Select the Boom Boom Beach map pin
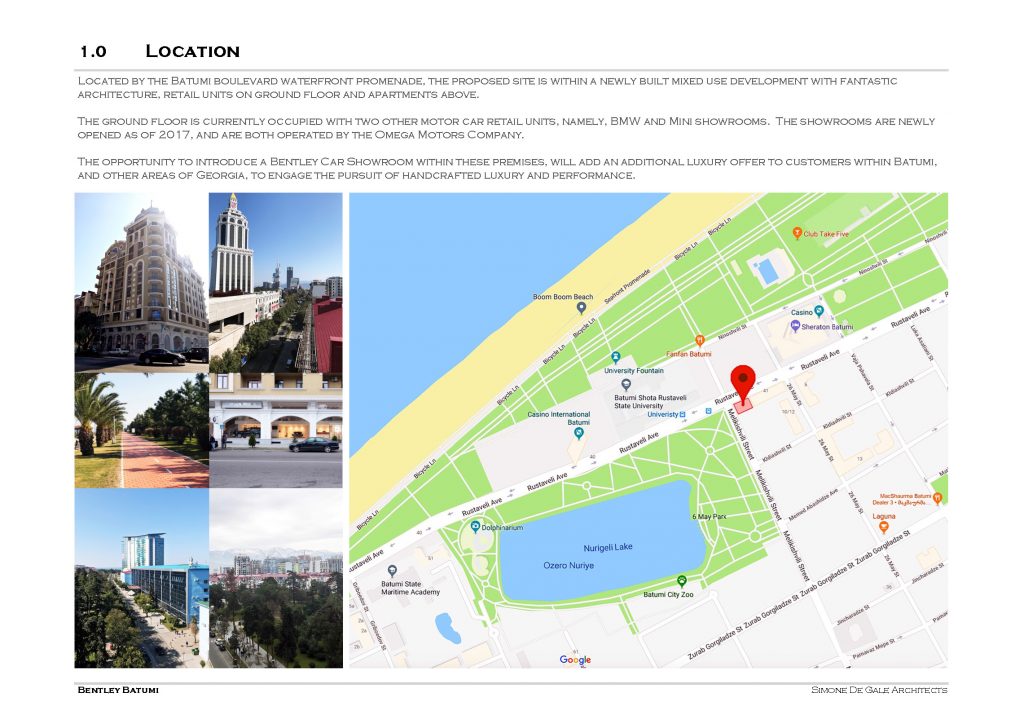1024x728 pixels. [581, 308]
